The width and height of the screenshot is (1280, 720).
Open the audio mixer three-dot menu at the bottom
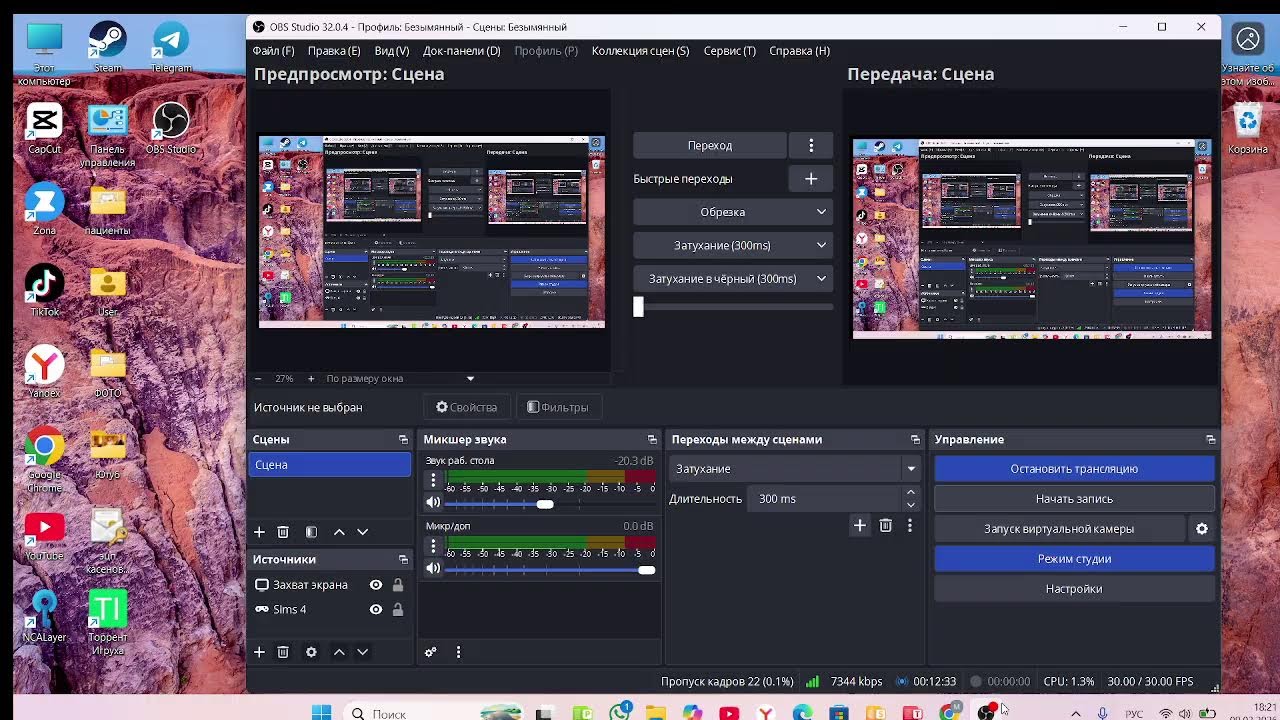tap(458, 652)
